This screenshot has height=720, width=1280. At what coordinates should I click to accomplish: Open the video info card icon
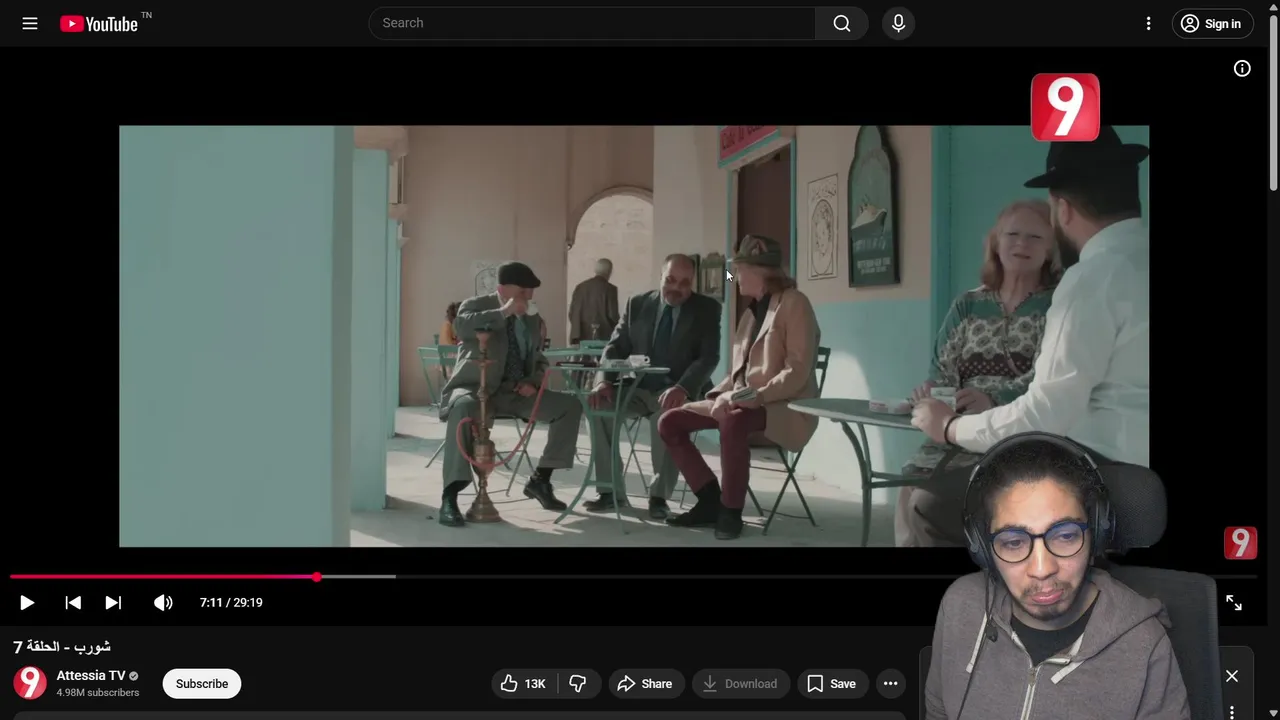click(1242, 69)
